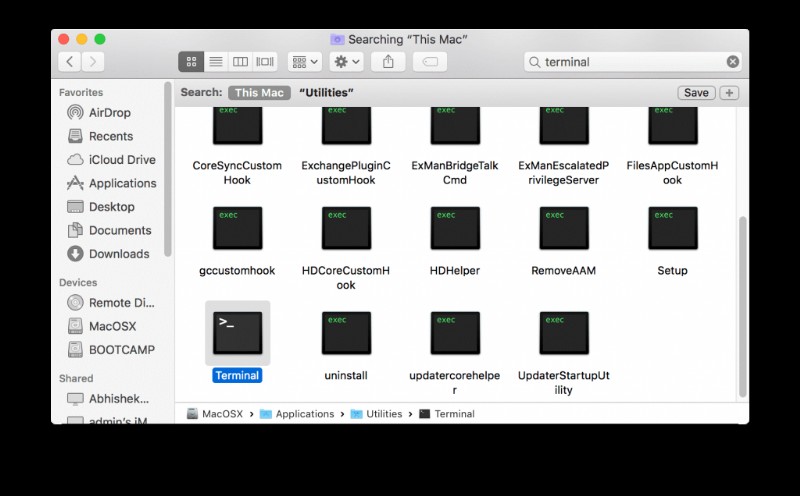This screenshot has width=800, height=496.
Task: Click the yellow minimize window button
Action: tap(82, 39)
